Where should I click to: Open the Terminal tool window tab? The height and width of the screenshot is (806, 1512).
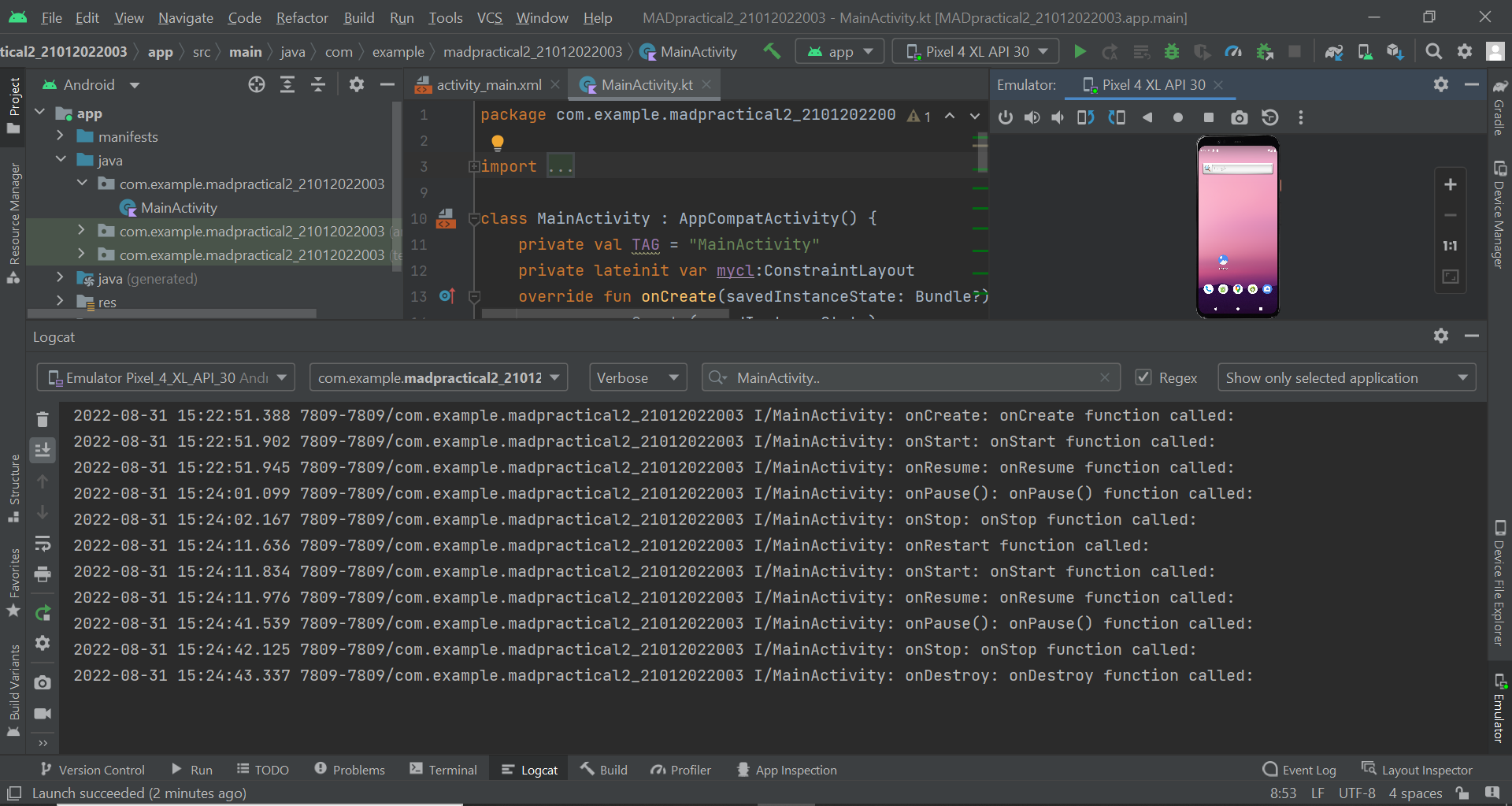(x=443, y=770)
